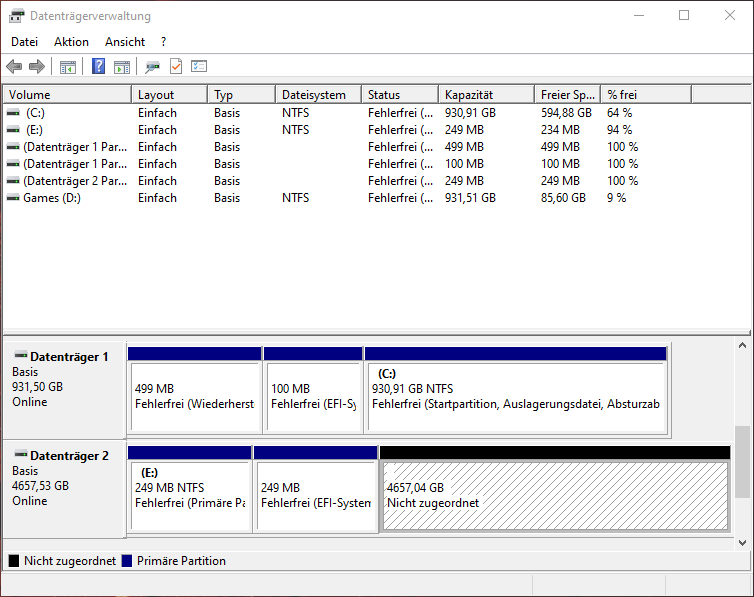
Task: Sort by the Status column header
Action: pyautogui.click(x=400, y=95)
